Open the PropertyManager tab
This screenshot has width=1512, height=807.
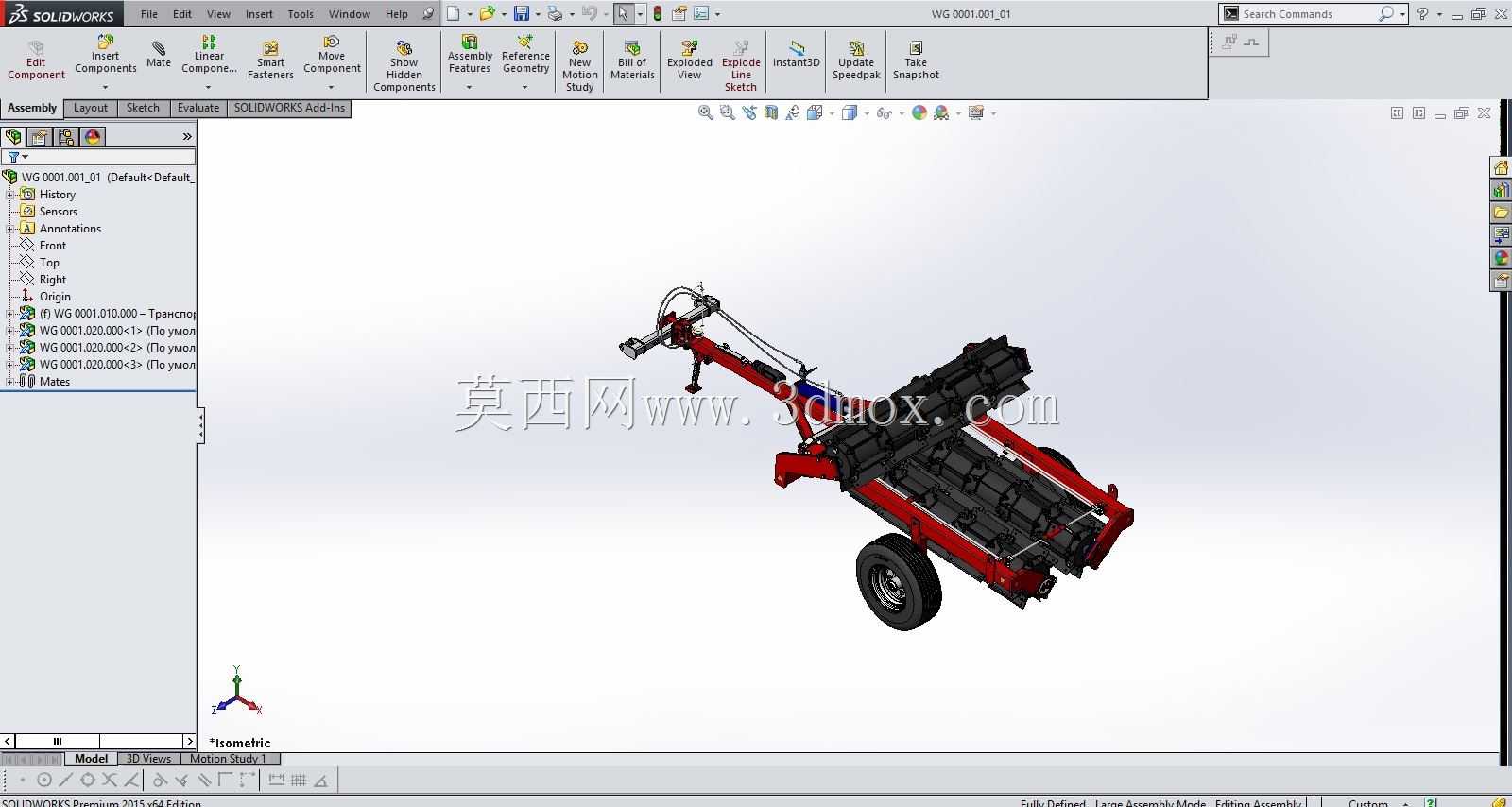(x=40, y=137)
